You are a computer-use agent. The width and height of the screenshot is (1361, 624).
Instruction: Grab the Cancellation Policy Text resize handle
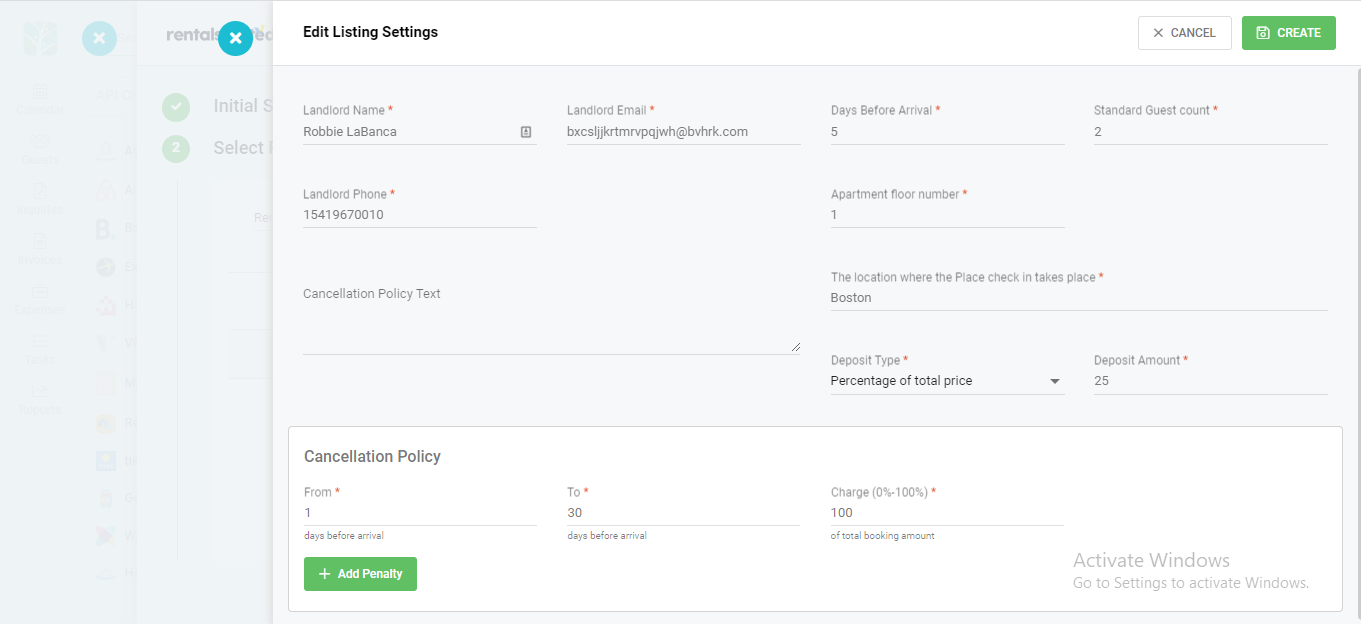[x=795, y=346]
